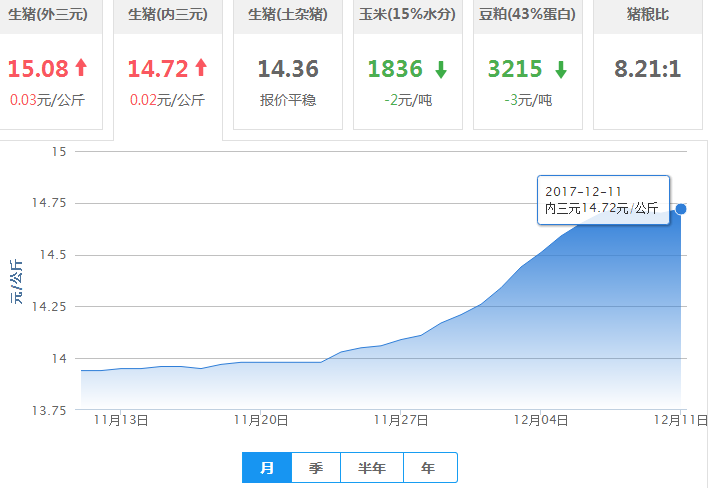The height and width of the screenshot is (488, 709).
Task: Set chart range to 年
Action: (429, 467)
